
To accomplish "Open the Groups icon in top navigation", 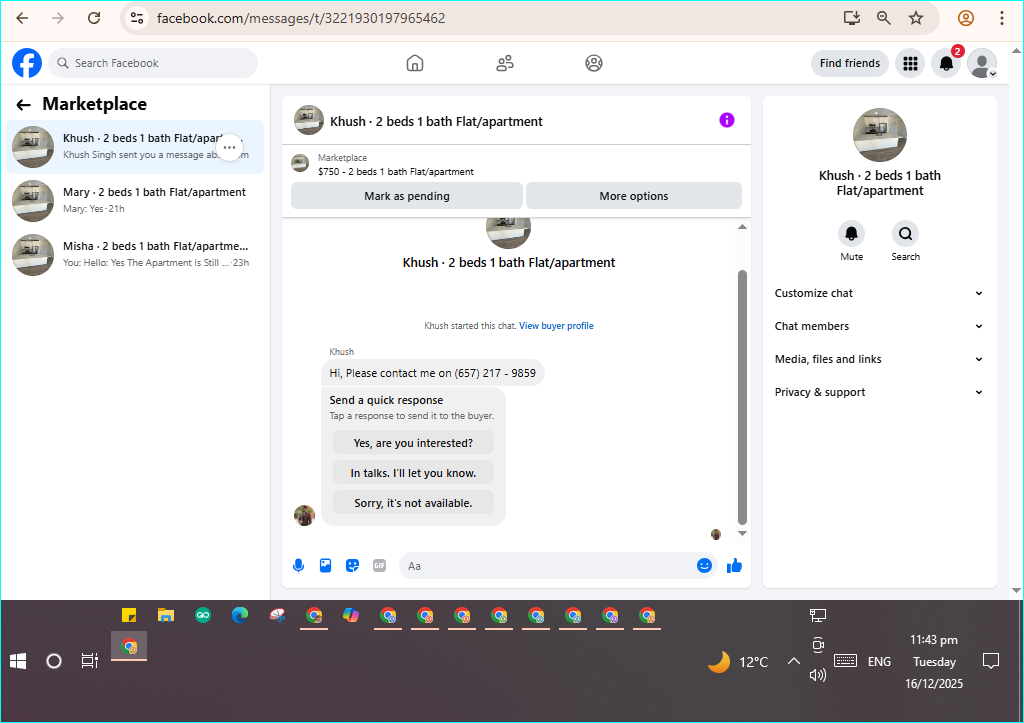I will [x=594, y=63].
